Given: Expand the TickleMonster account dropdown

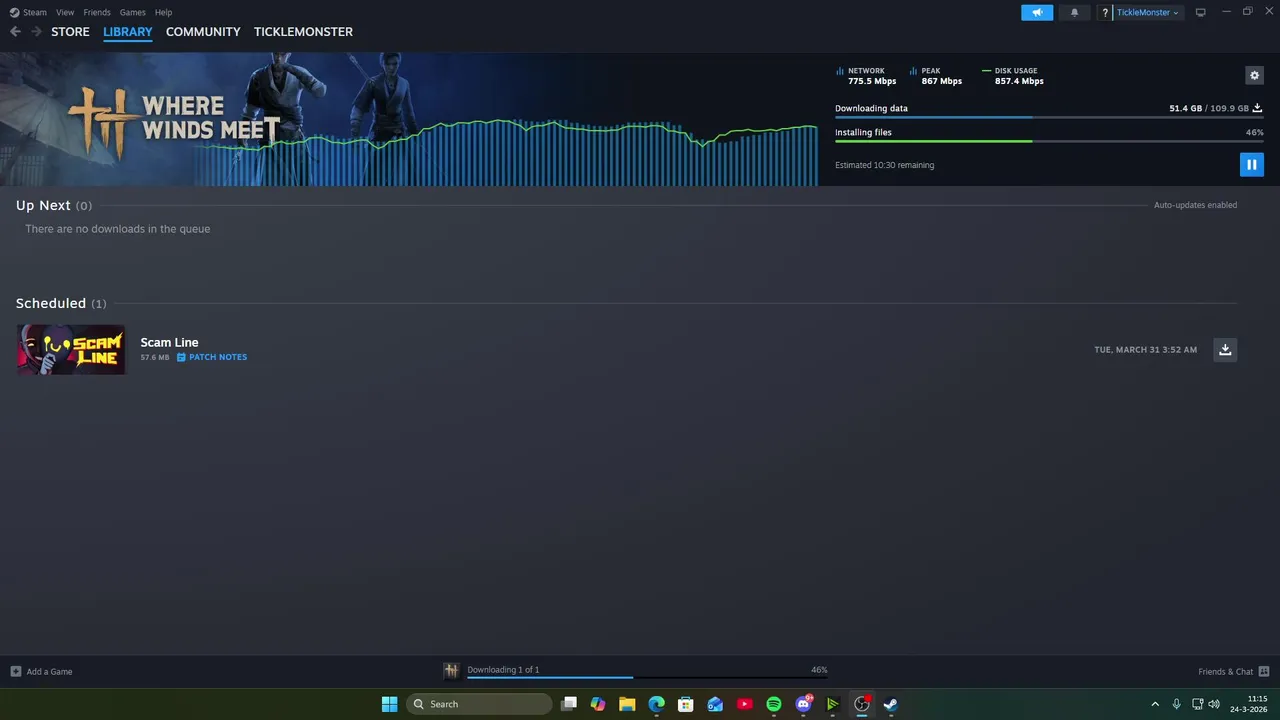Looking at the screenshot, I should pyautogui.click(x=1147, y=12).
